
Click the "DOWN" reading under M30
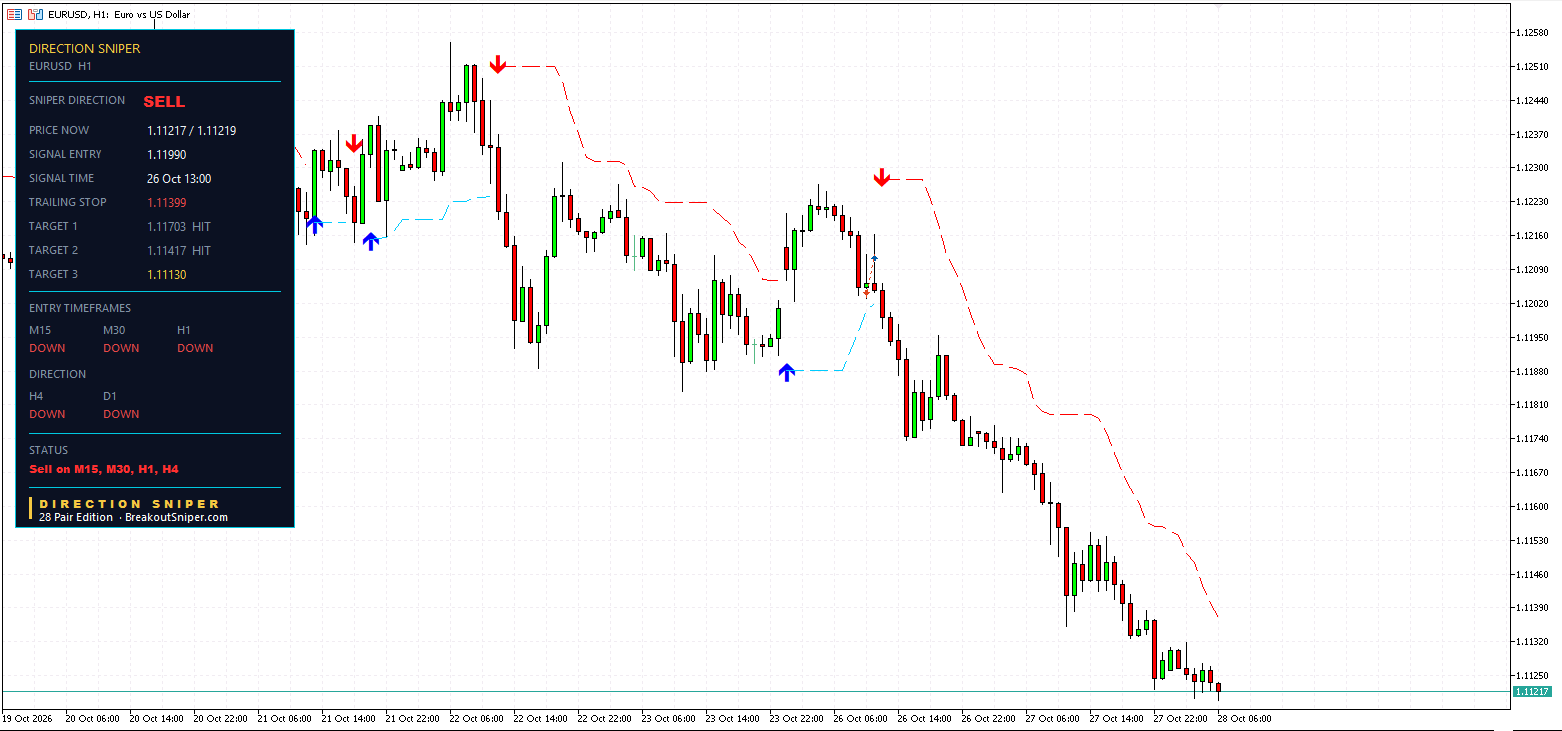(121, 348)
